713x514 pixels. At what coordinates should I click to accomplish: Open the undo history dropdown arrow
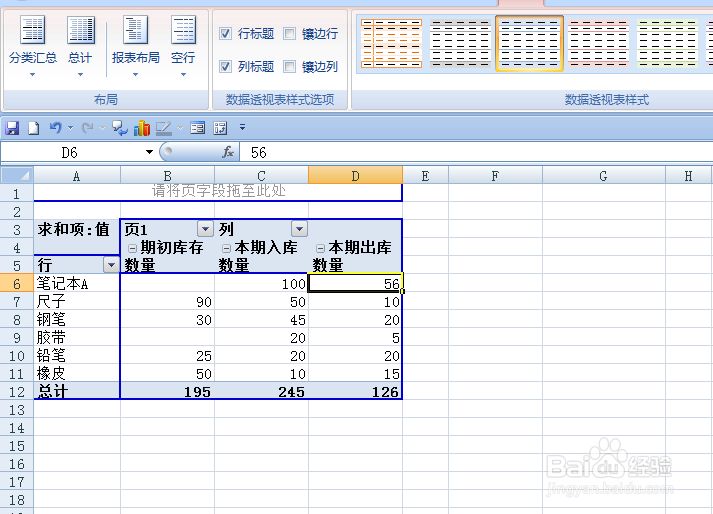point(70,128)
